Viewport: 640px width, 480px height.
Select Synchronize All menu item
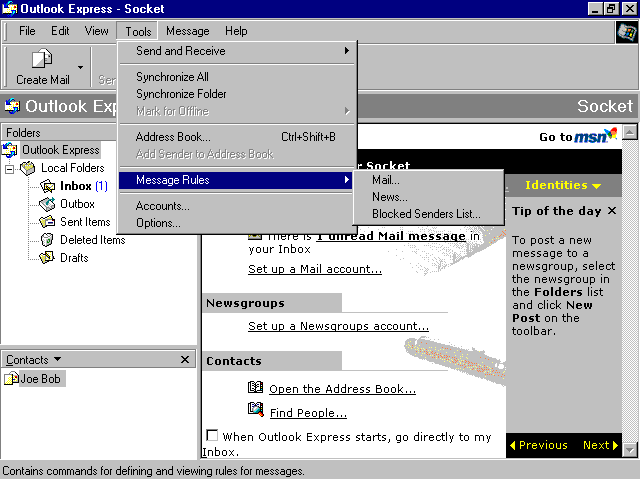click(x=238, y=77)
